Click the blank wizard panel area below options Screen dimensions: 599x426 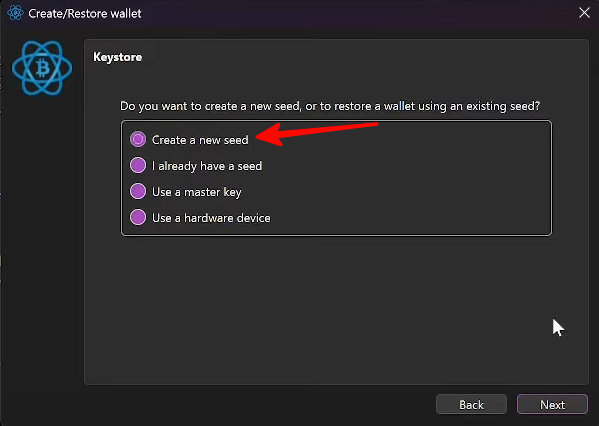point(336,309)
